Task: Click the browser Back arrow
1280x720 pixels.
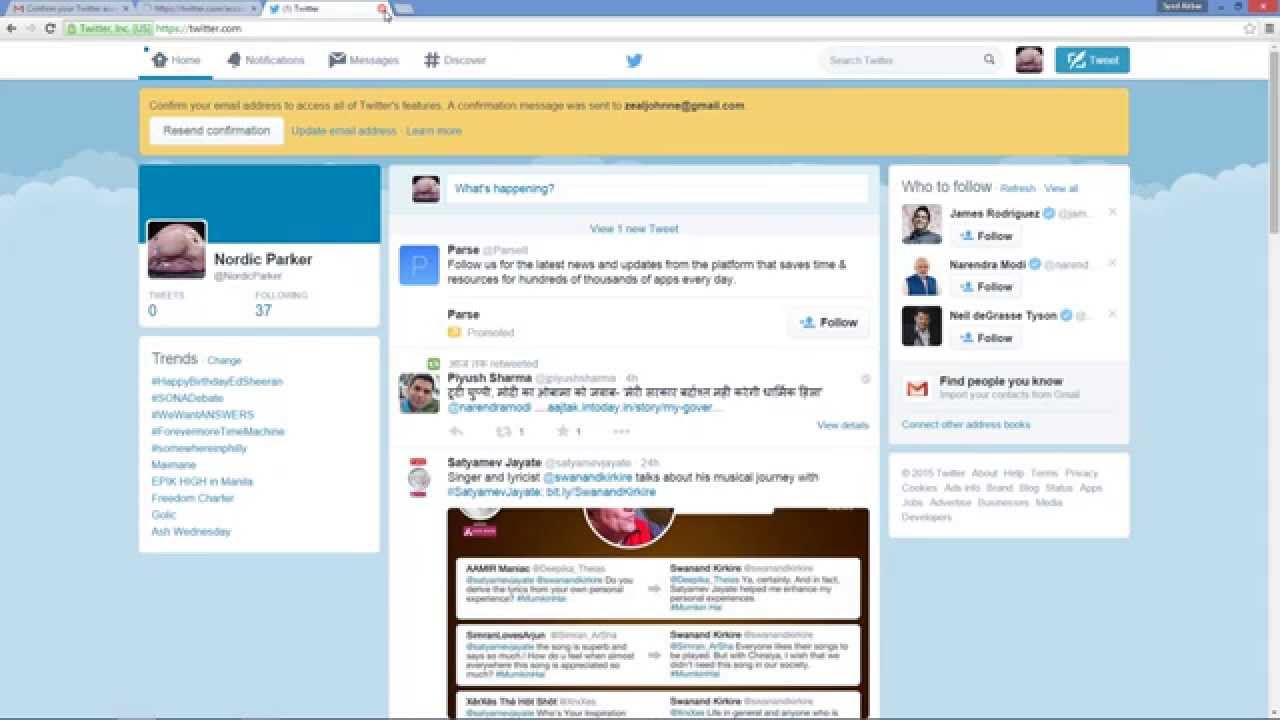Action: (x=11, y=29)
